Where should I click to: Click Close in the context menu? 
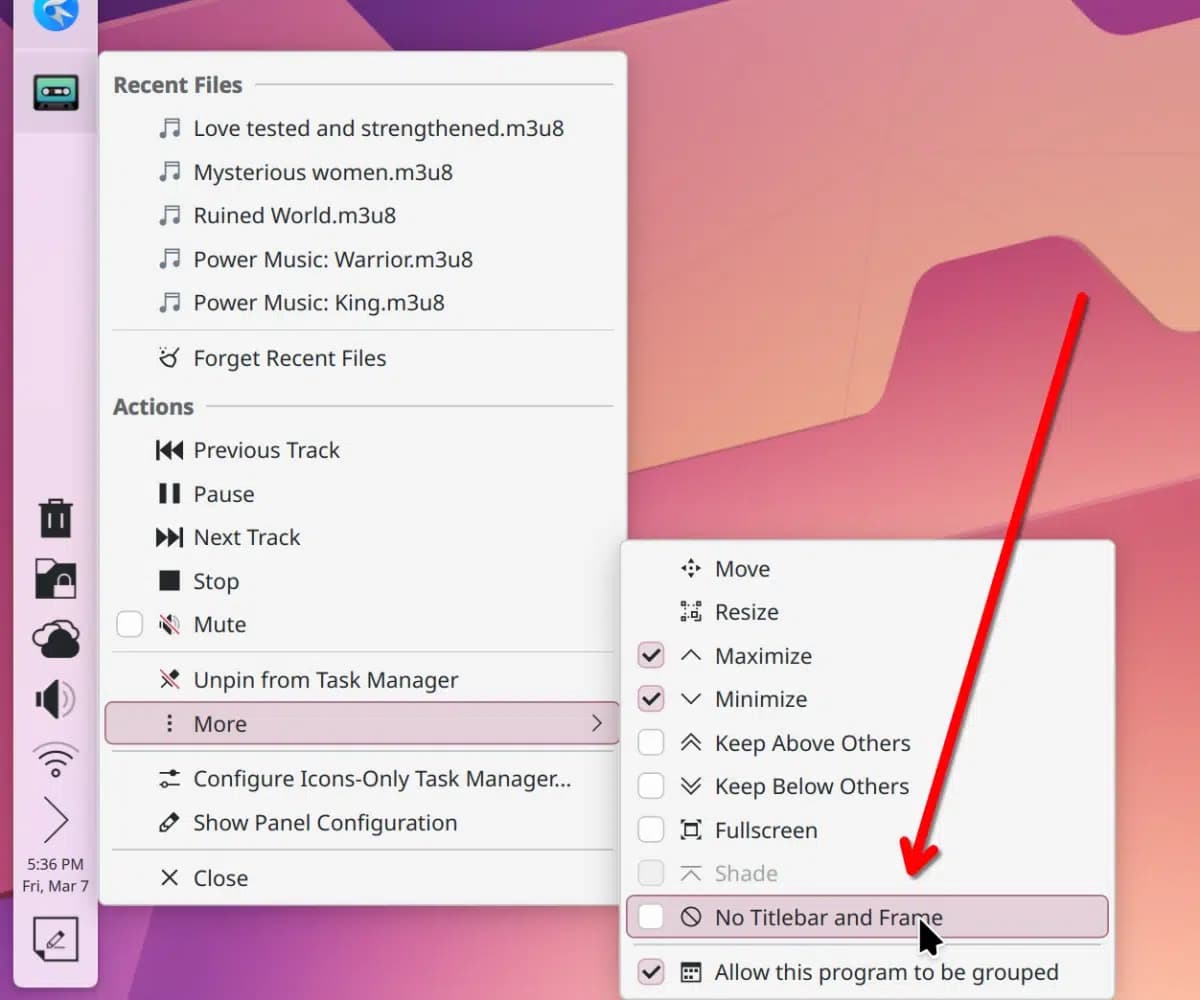click(362, 878)
